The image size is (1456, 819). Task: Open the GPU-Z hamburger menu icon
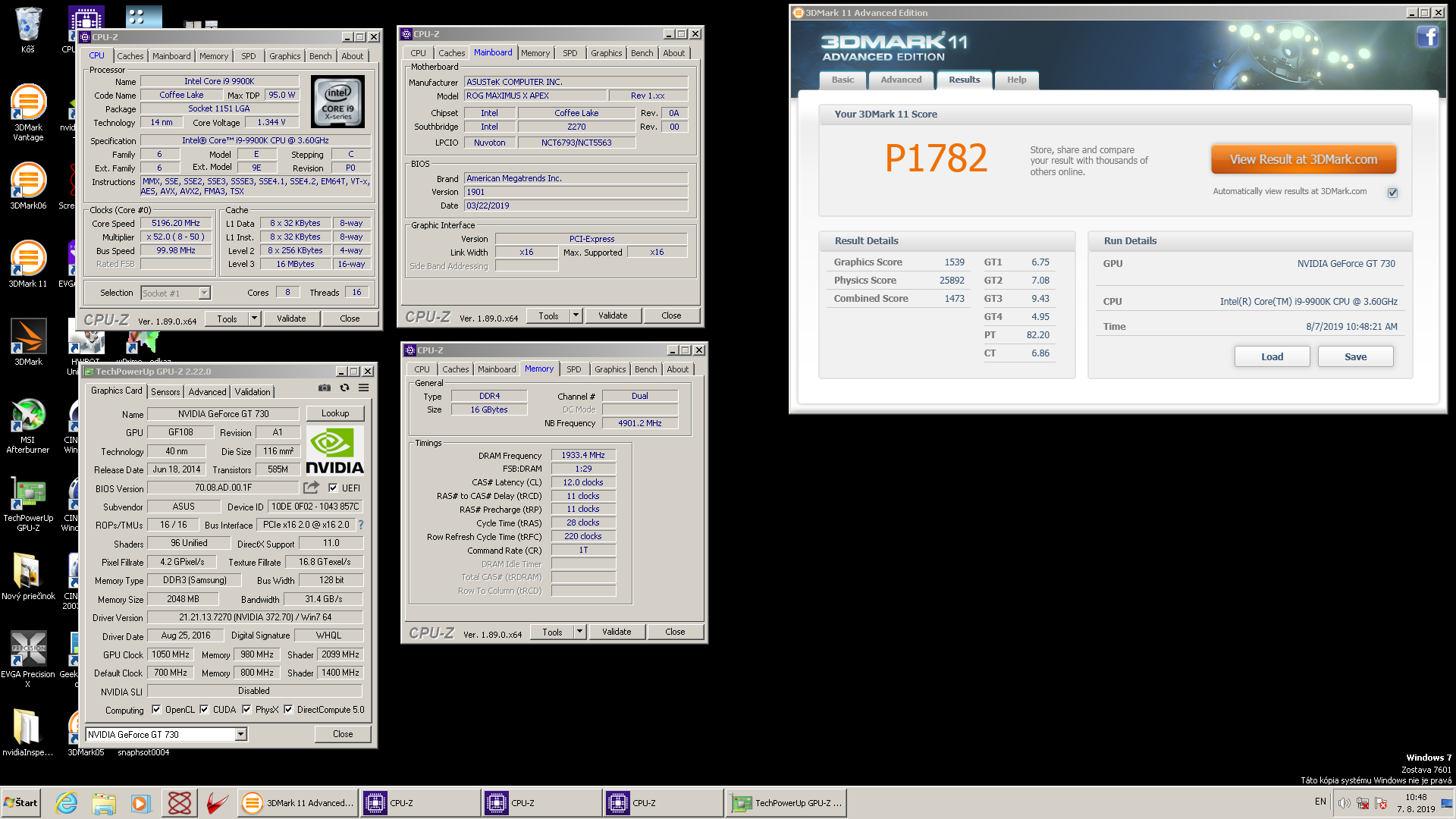pyautogui.click(x=364, y=388)
